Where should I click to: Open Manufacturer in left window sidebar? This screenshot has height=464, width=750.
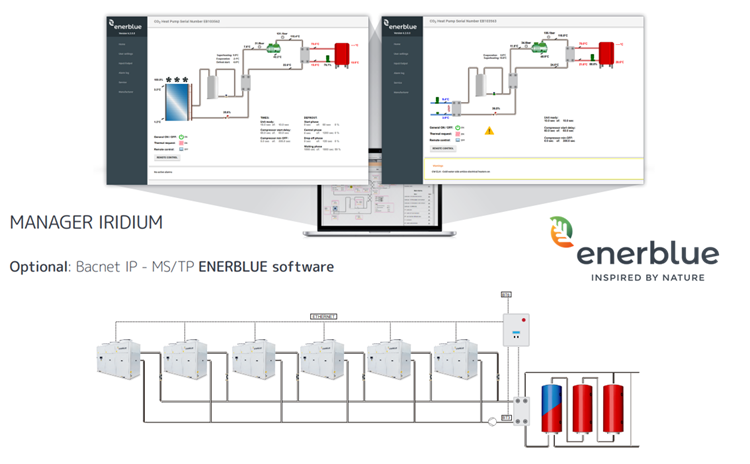tap(126, 92)
